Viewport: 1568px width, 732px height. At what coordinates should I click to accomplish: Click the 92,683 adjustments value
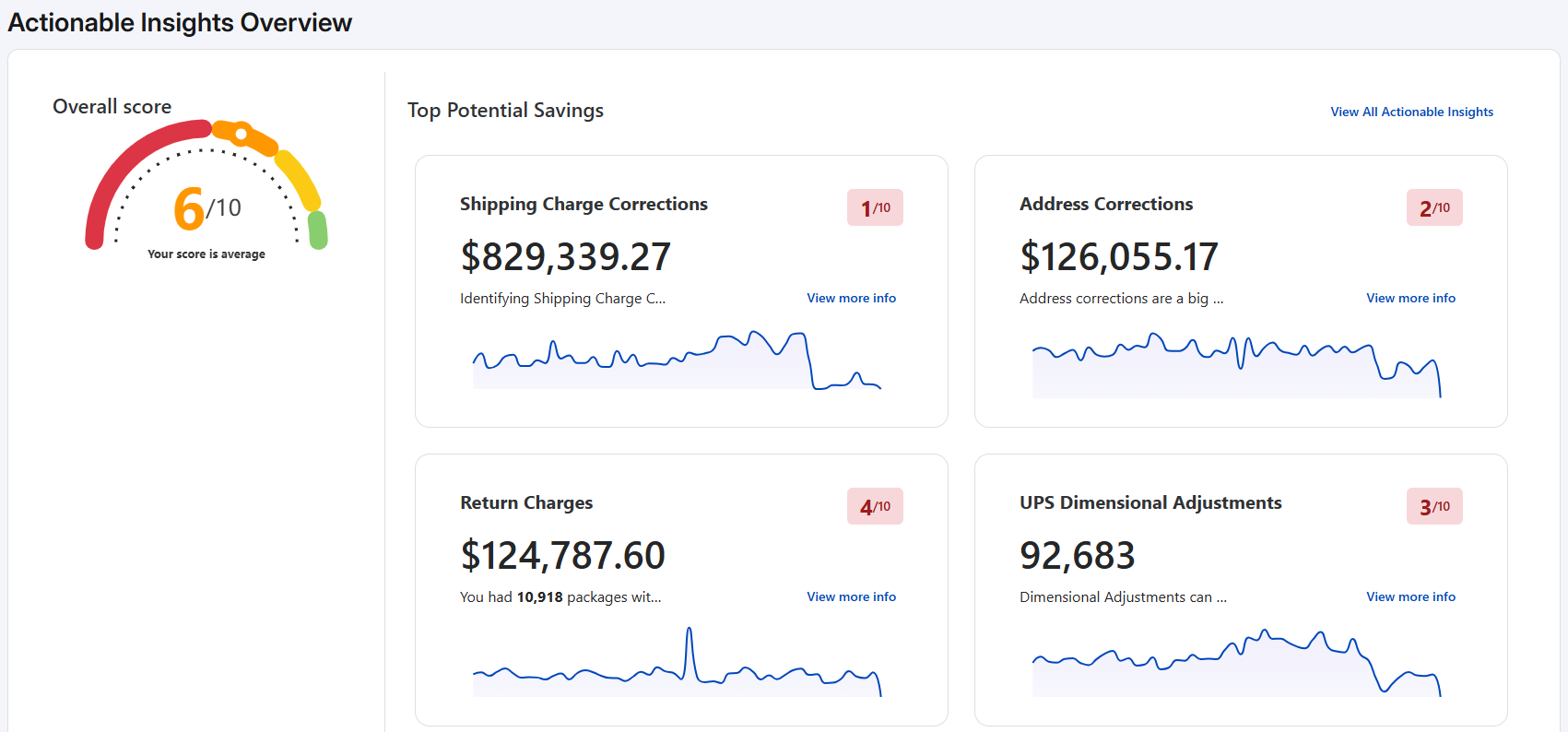point(1077,555)
